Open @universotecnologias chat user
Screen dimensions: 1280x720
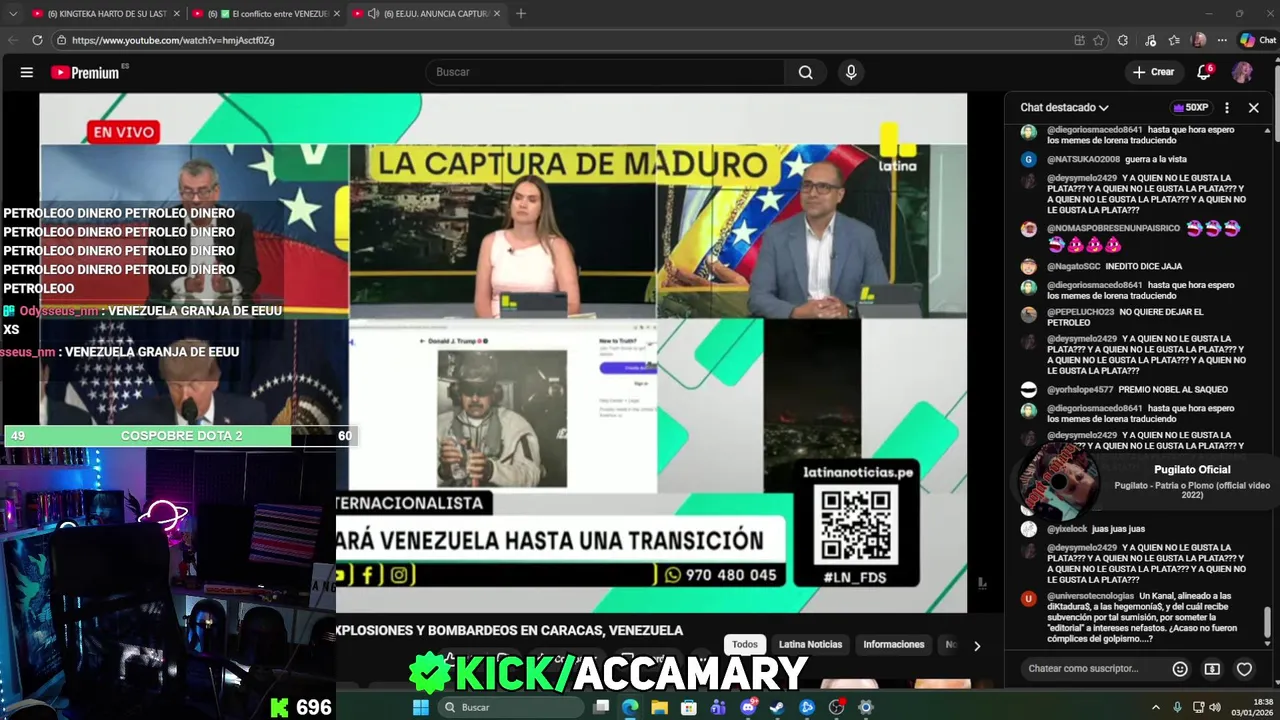click(1090, 596)
